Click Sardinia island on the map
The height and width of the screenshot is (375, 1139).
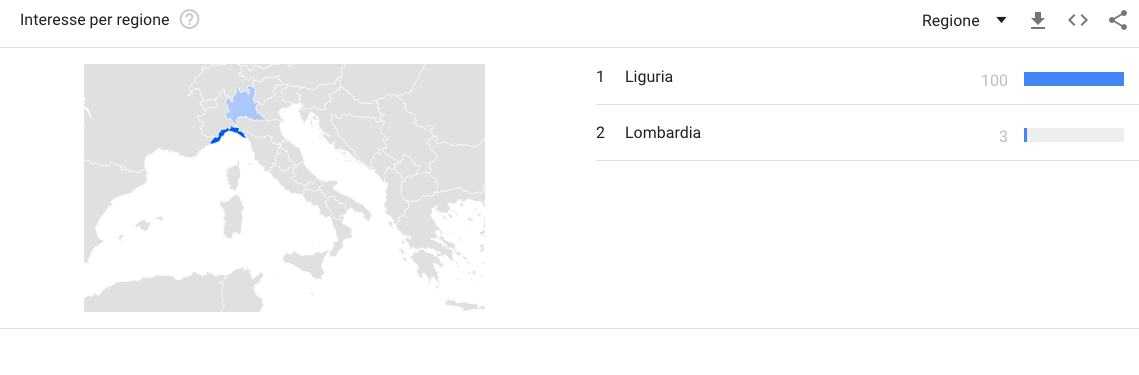click(232, 216)
